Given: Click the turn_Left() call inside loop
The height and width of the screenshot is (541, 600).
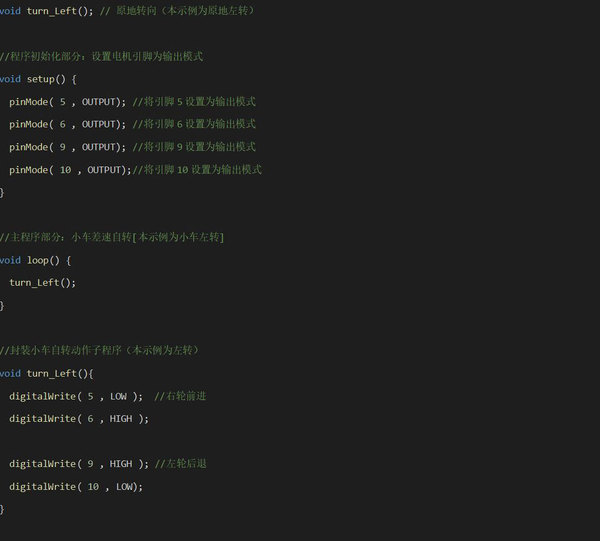Looking at the screenshot, I should point(42,282).
